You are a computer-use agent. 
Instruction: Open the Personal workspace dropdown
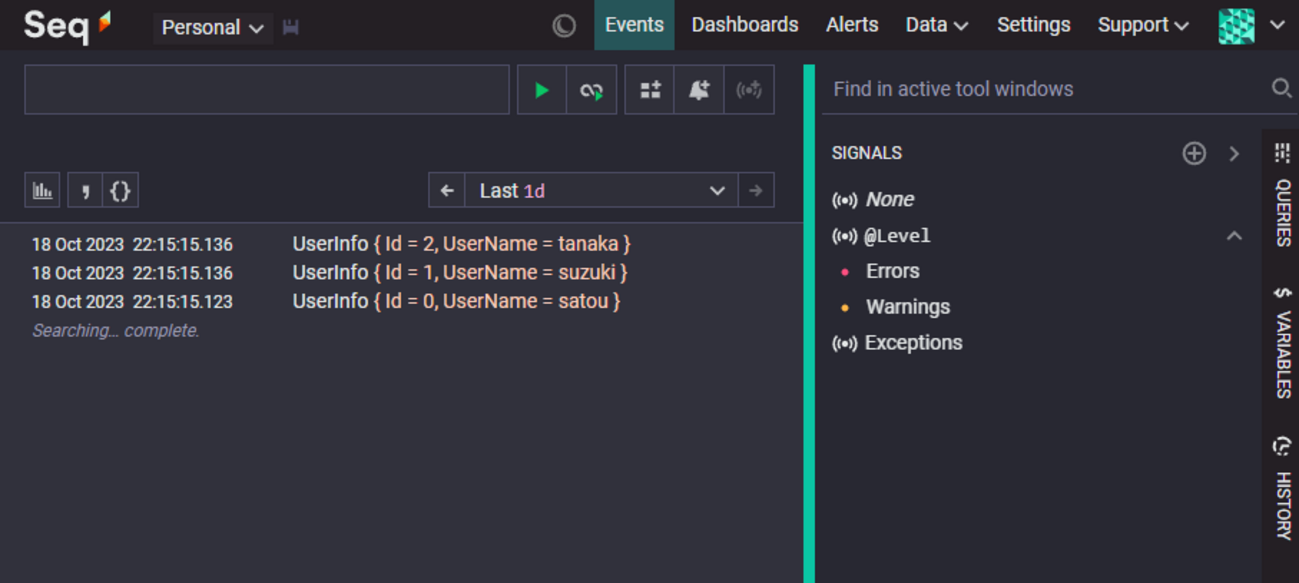pos(212,28)
